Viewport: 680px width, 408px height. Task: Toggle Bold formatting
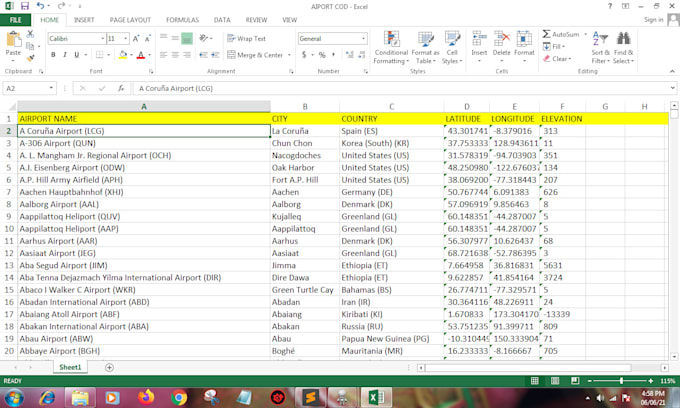point(53,55)
